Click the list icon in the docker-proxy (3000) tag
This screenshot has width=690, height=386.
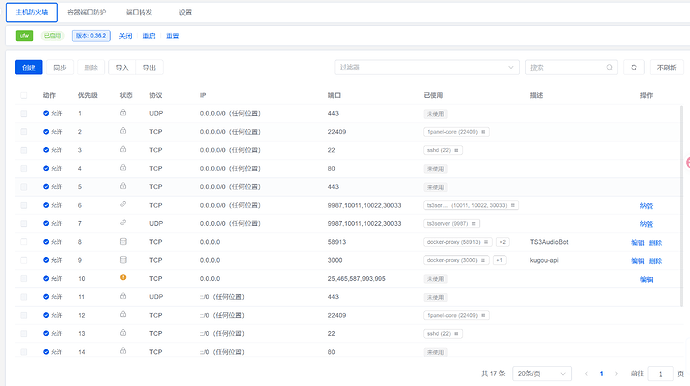483,260
